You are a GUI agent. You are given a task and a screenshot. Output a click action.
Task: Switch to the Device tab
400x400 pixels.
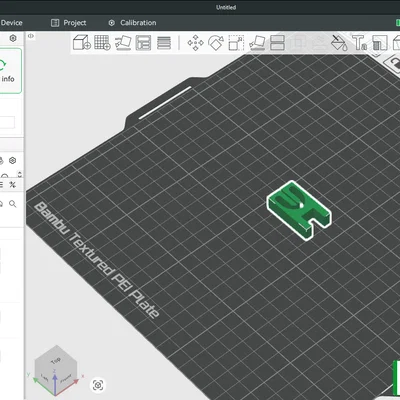click(11, 23)
